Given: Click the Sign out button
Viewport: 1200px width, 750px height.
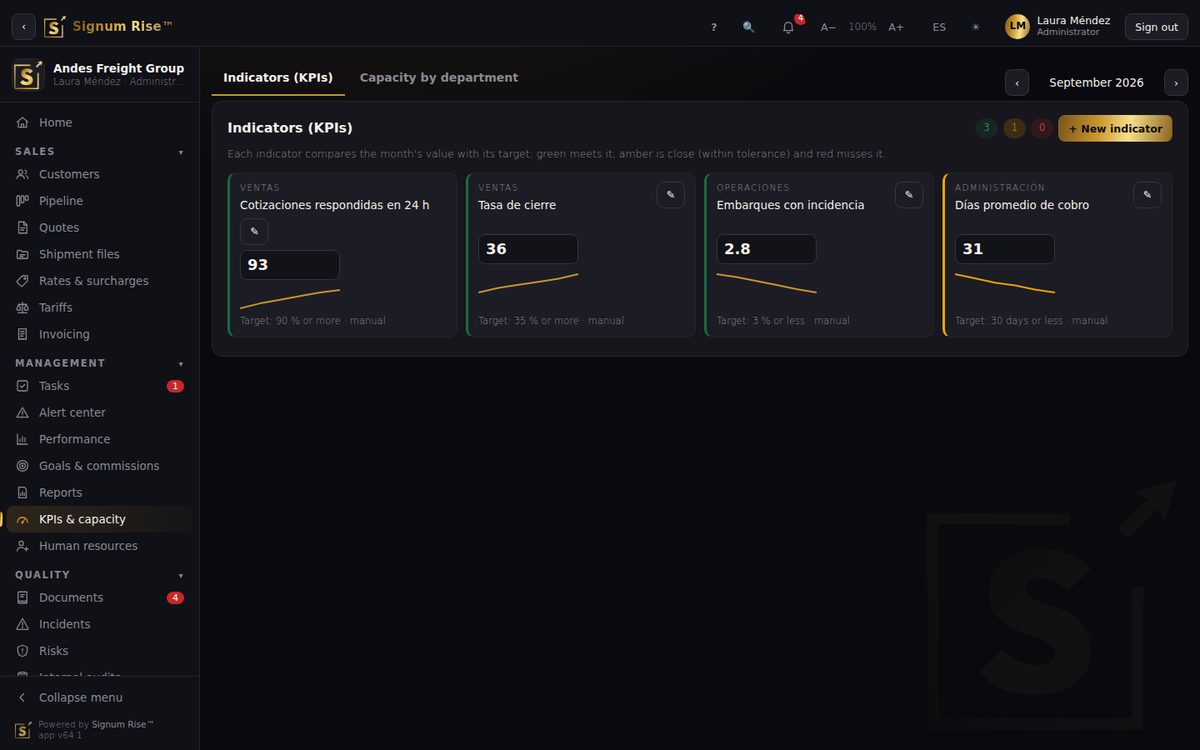Looking at the screenshot, I should [1156, 27].
